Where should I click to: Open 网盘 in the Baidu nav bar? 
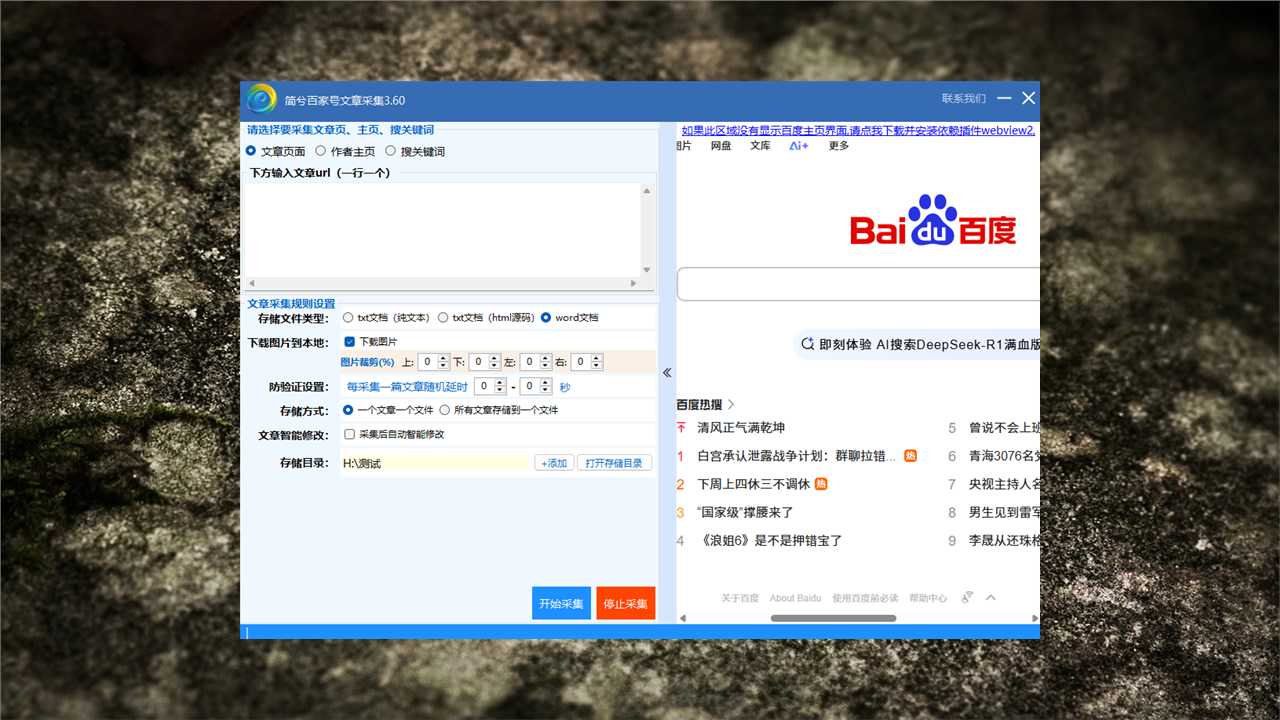point(721,146)
